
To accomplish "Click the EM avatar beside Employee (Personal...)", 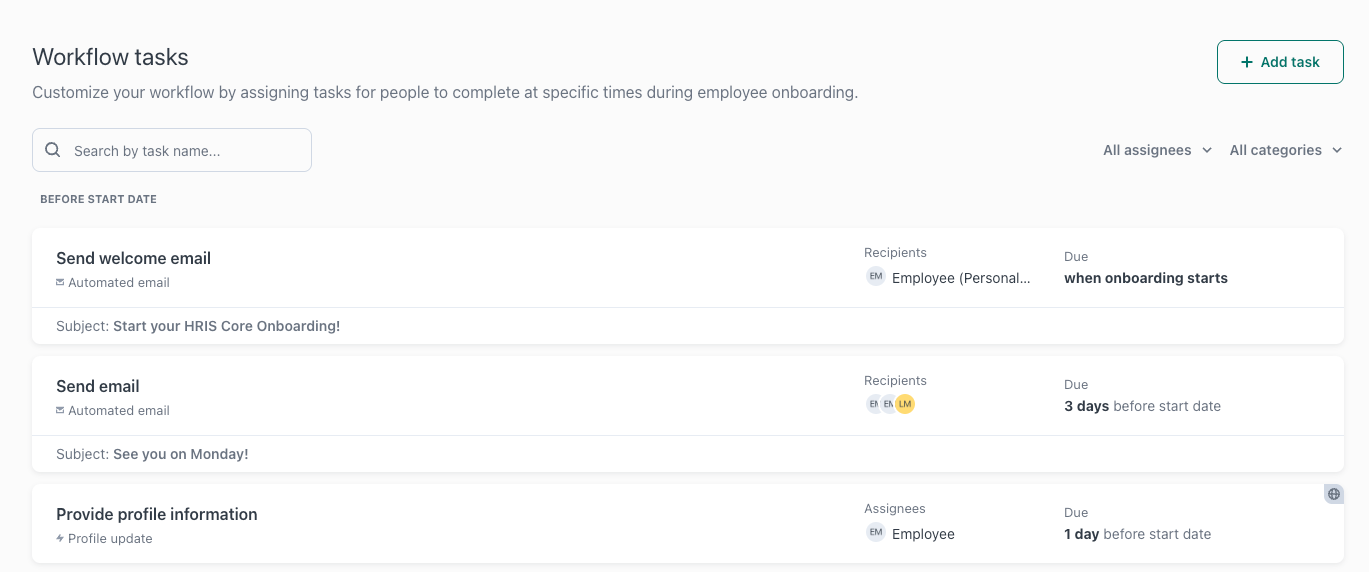I will click(876, 277).
